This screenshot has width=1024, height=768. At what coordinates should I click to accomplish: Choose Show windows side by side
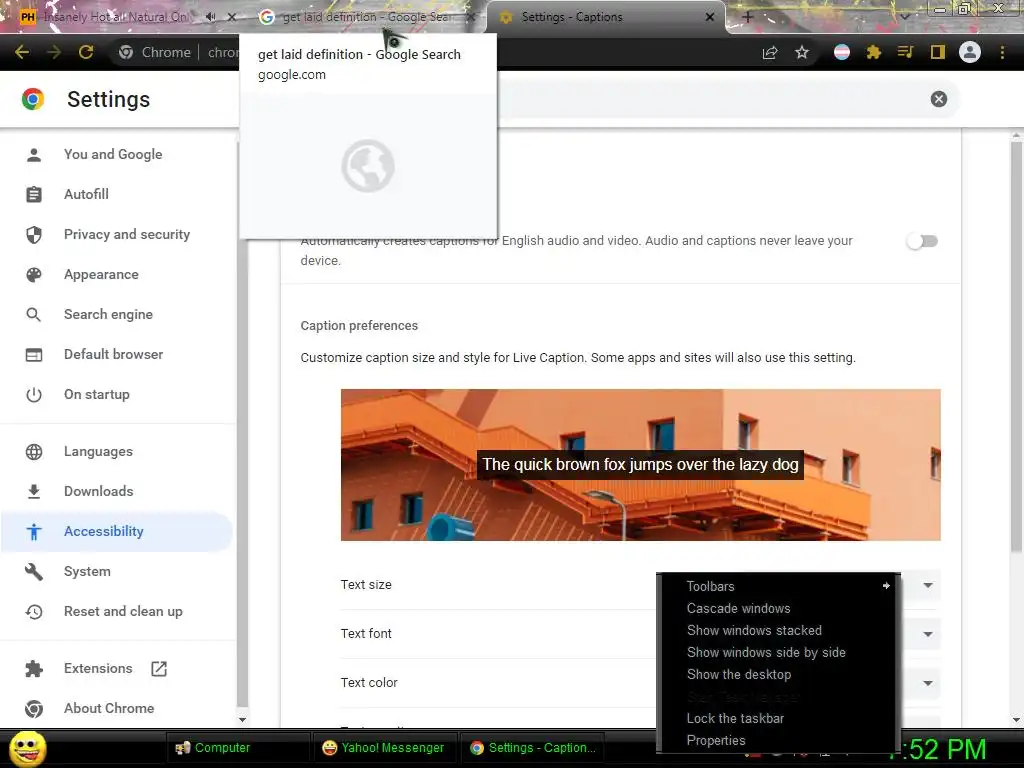778,652
